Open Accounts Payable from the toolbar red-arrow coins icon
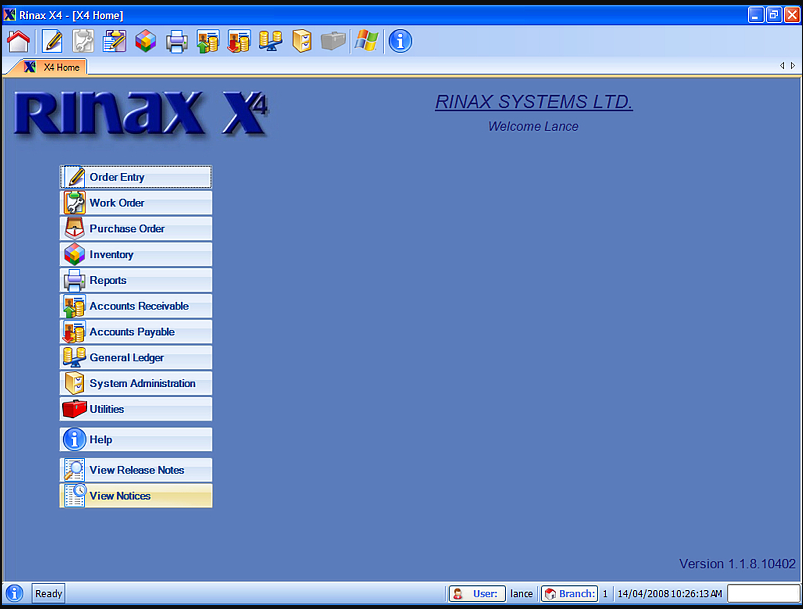The height and width of the screenshot is (609, 803). point(239,41)
